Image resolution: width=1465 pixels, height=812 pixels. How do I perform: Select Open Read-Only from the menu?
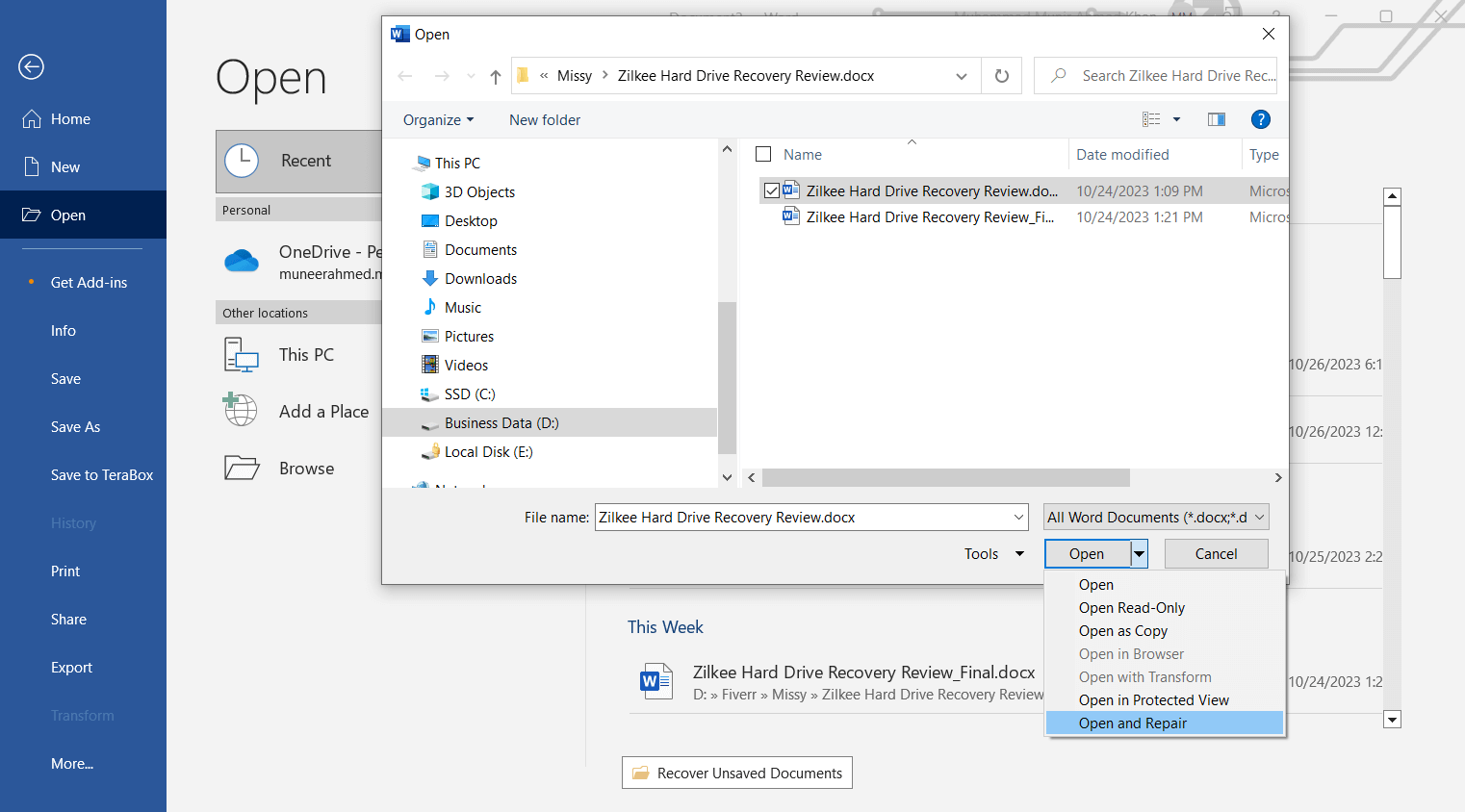[x=1132, y=607]
